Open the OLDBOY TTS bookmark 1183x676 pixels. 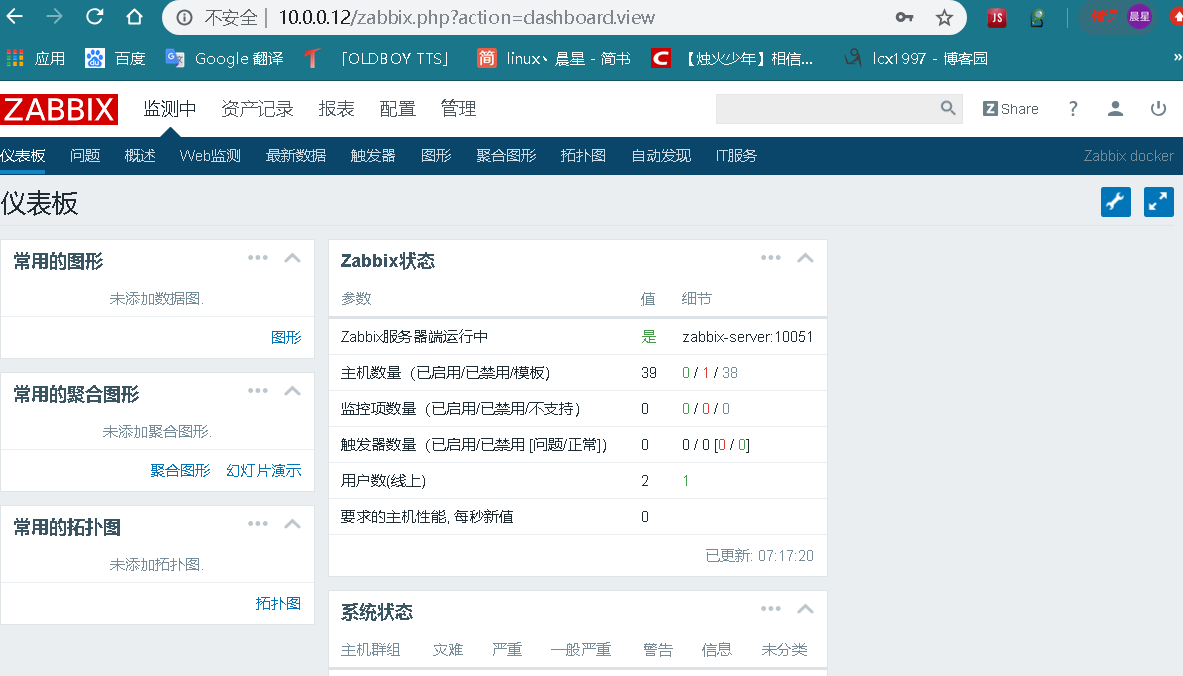(x=376, y=58)
